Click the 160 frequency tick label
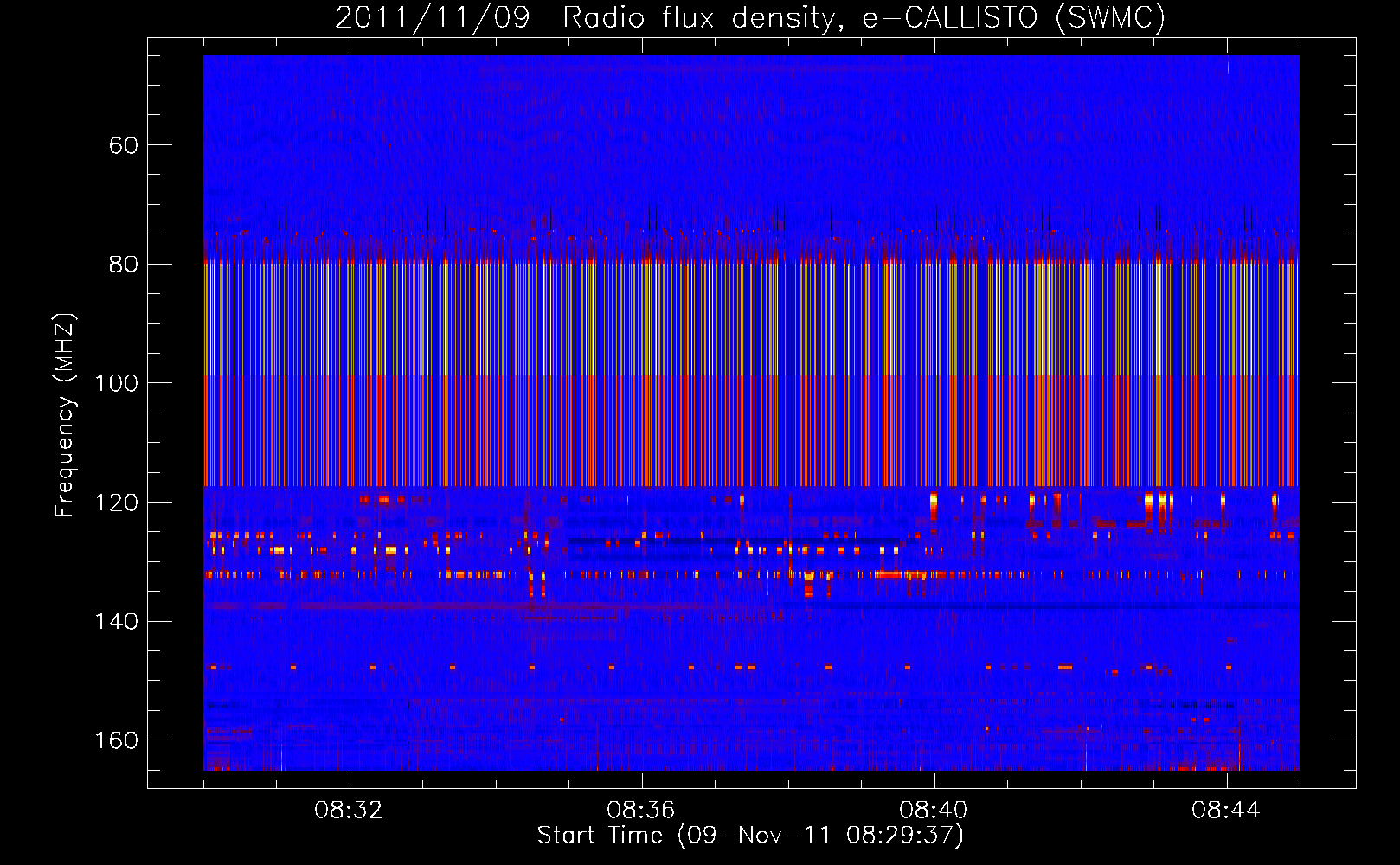The image size is (1400, 865). point(117,740)
